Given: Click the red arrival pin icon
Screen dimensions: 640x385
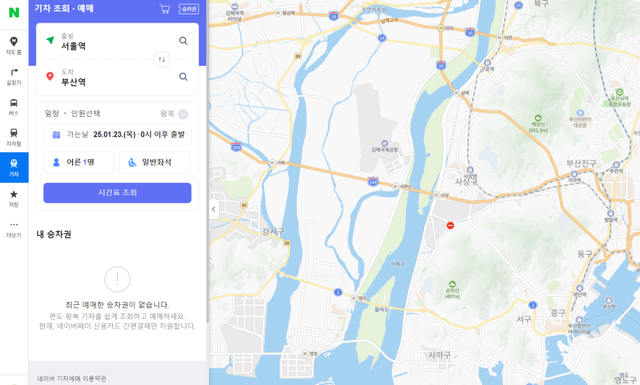Looking at the screenshot, I should click(50, 76).
